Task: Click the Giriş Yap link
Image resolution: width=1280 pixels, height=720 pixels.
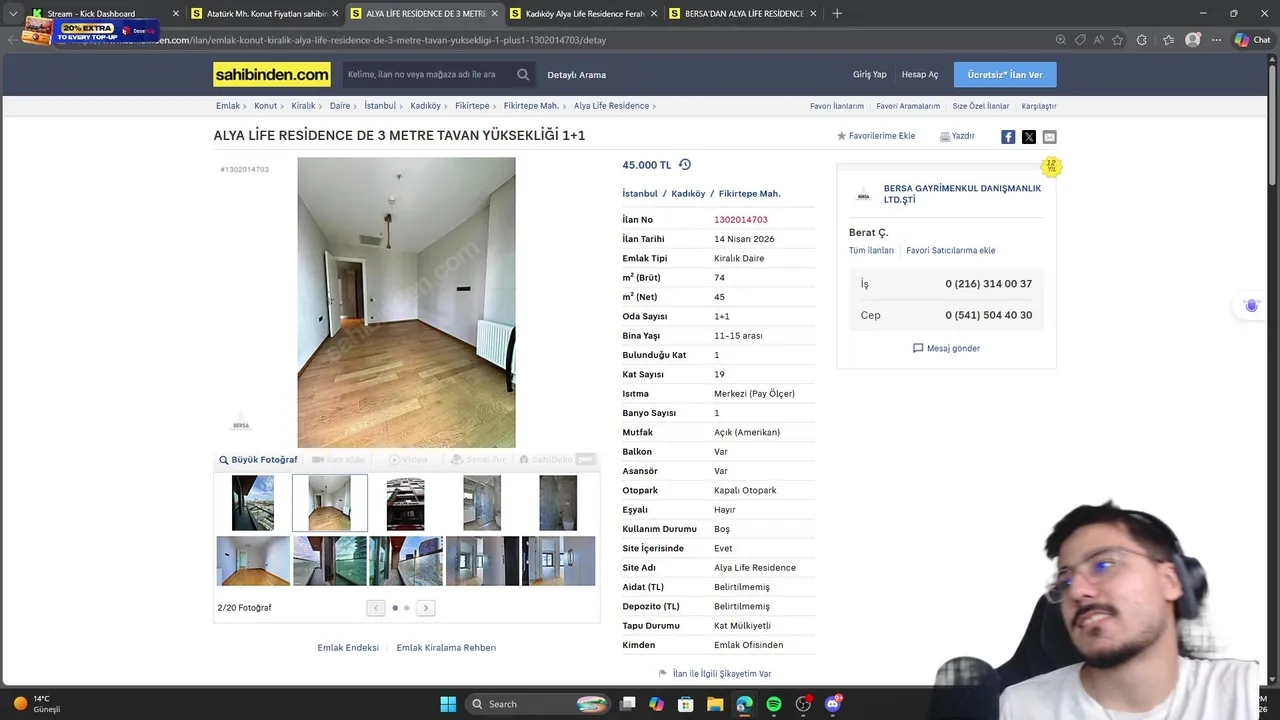Action: (x=870, y=75)
